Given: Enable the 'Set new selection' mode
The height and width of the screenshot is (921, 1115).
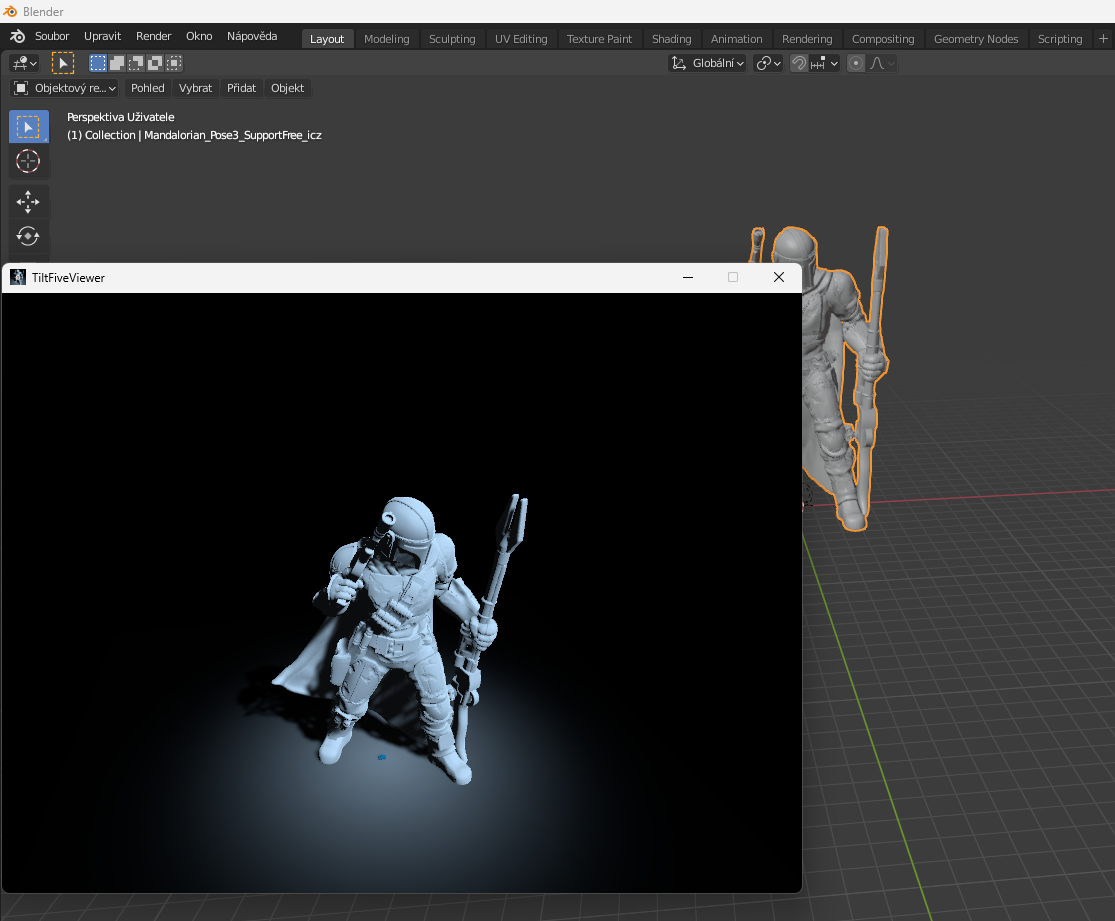Looking at the screenshot, I should 98,63.
